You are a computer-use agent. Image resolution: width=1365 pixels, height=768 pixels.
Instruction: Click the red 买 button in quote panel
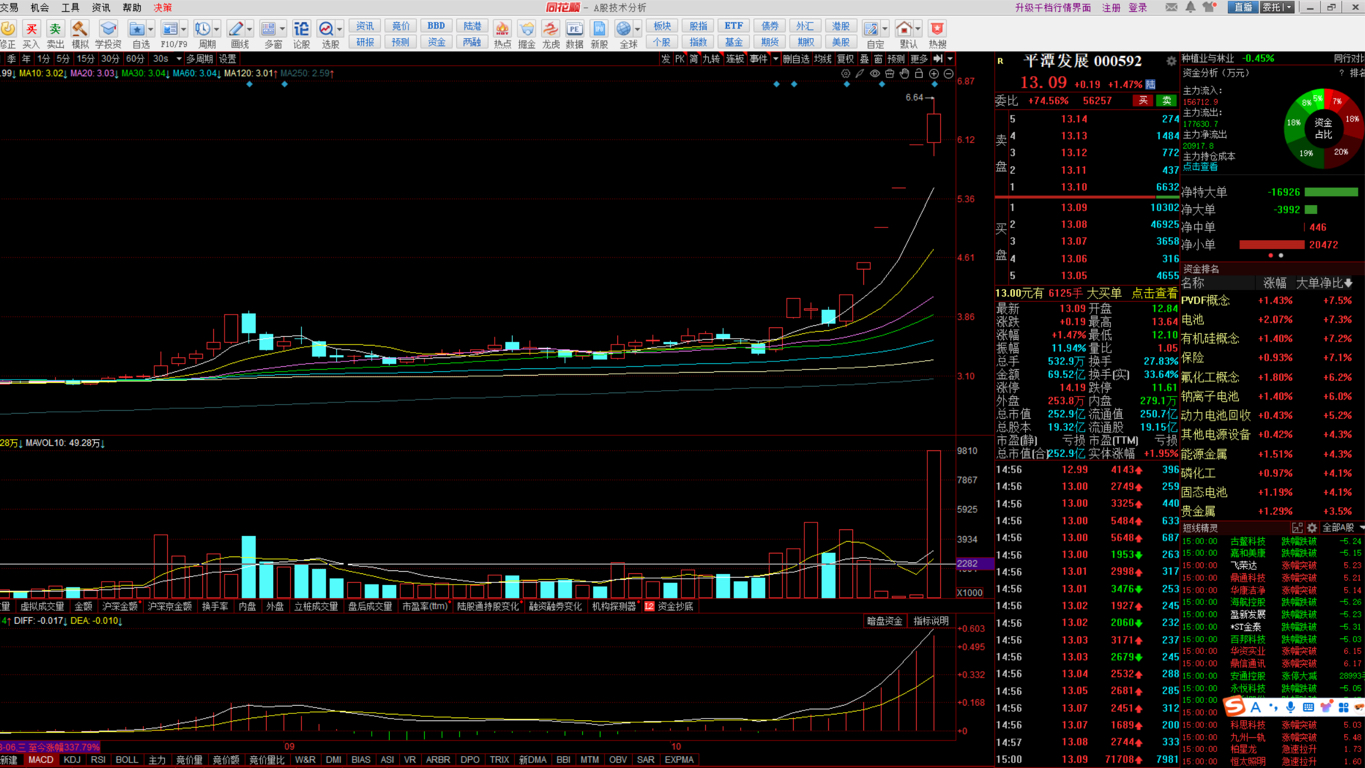coord(1143,101)
